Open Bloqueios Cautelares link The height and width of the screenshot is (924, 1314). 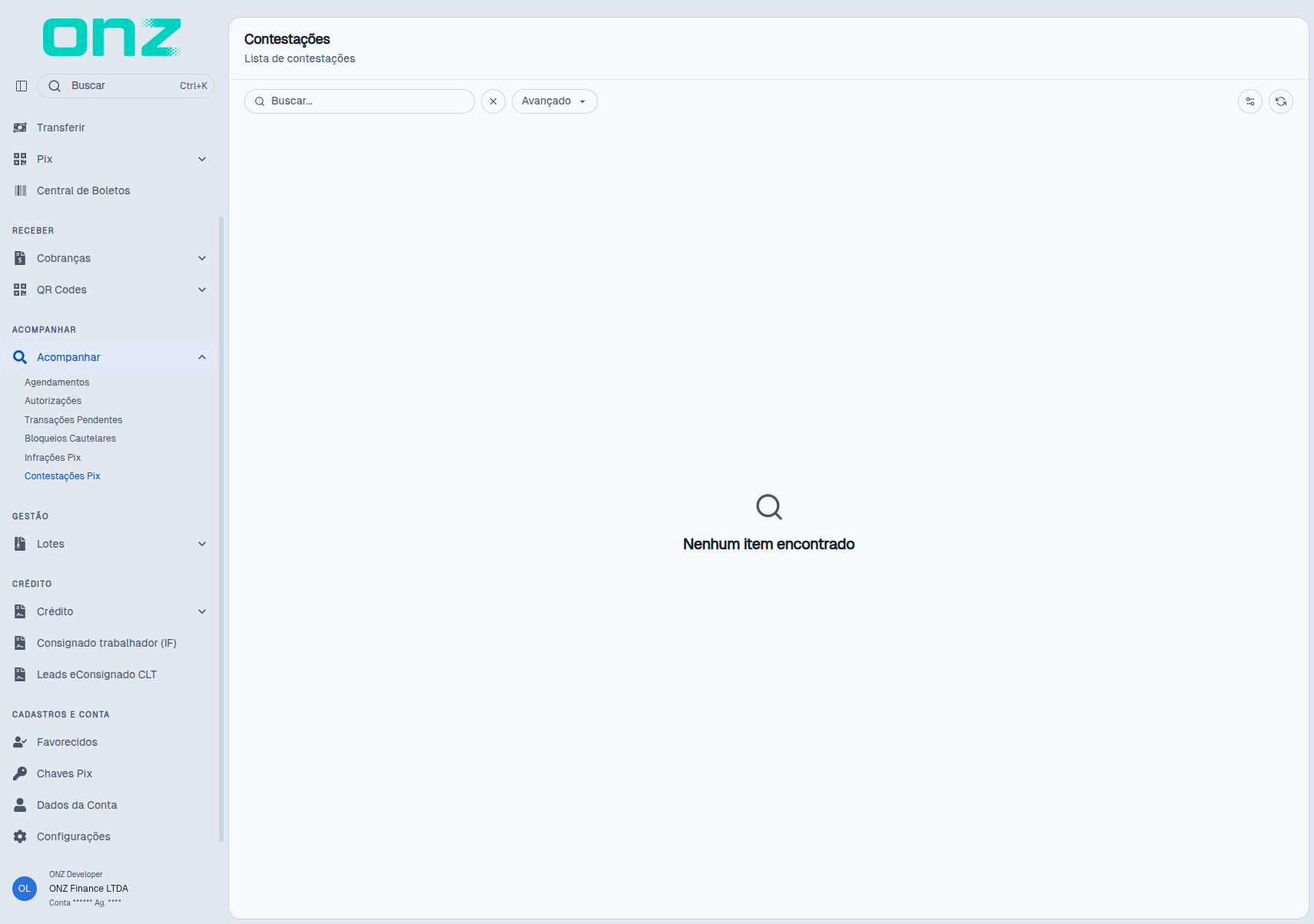pyautogui.click(x=70, y=439)
